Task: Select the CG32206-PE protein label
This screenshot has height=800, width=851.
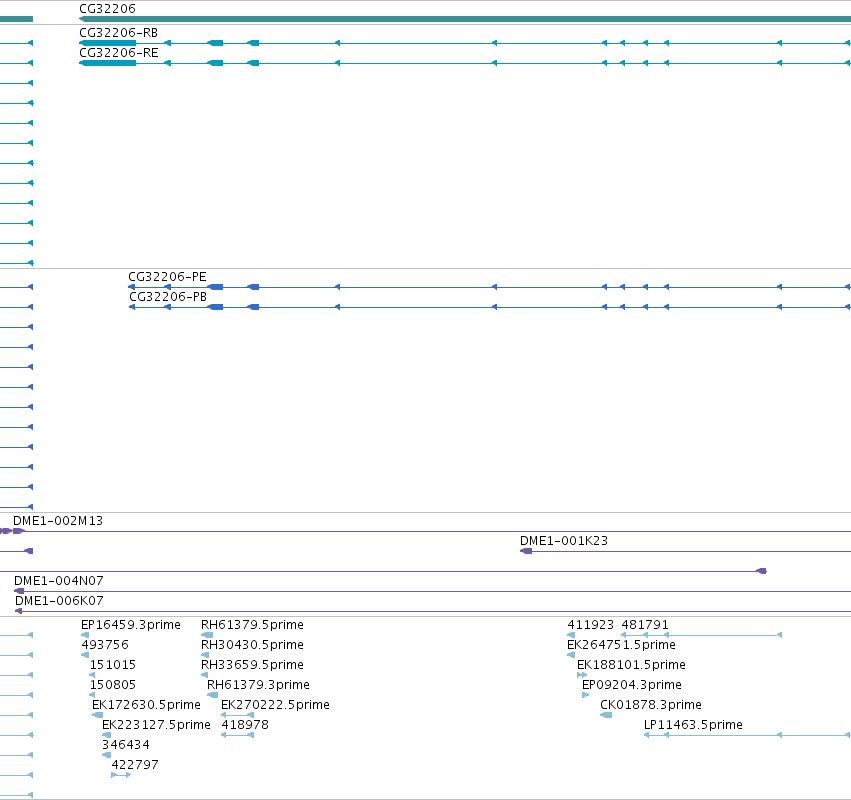Action: click(167, 277)
